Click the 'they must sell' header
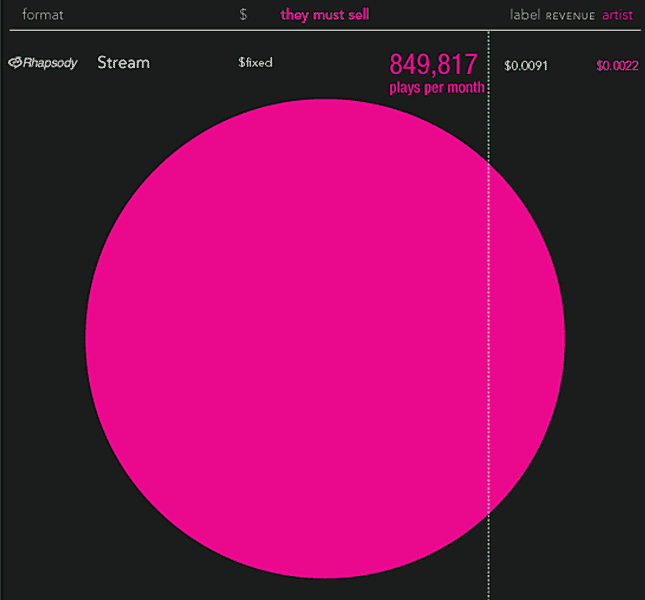Viewport: 645px width, 600px height. 325,15
